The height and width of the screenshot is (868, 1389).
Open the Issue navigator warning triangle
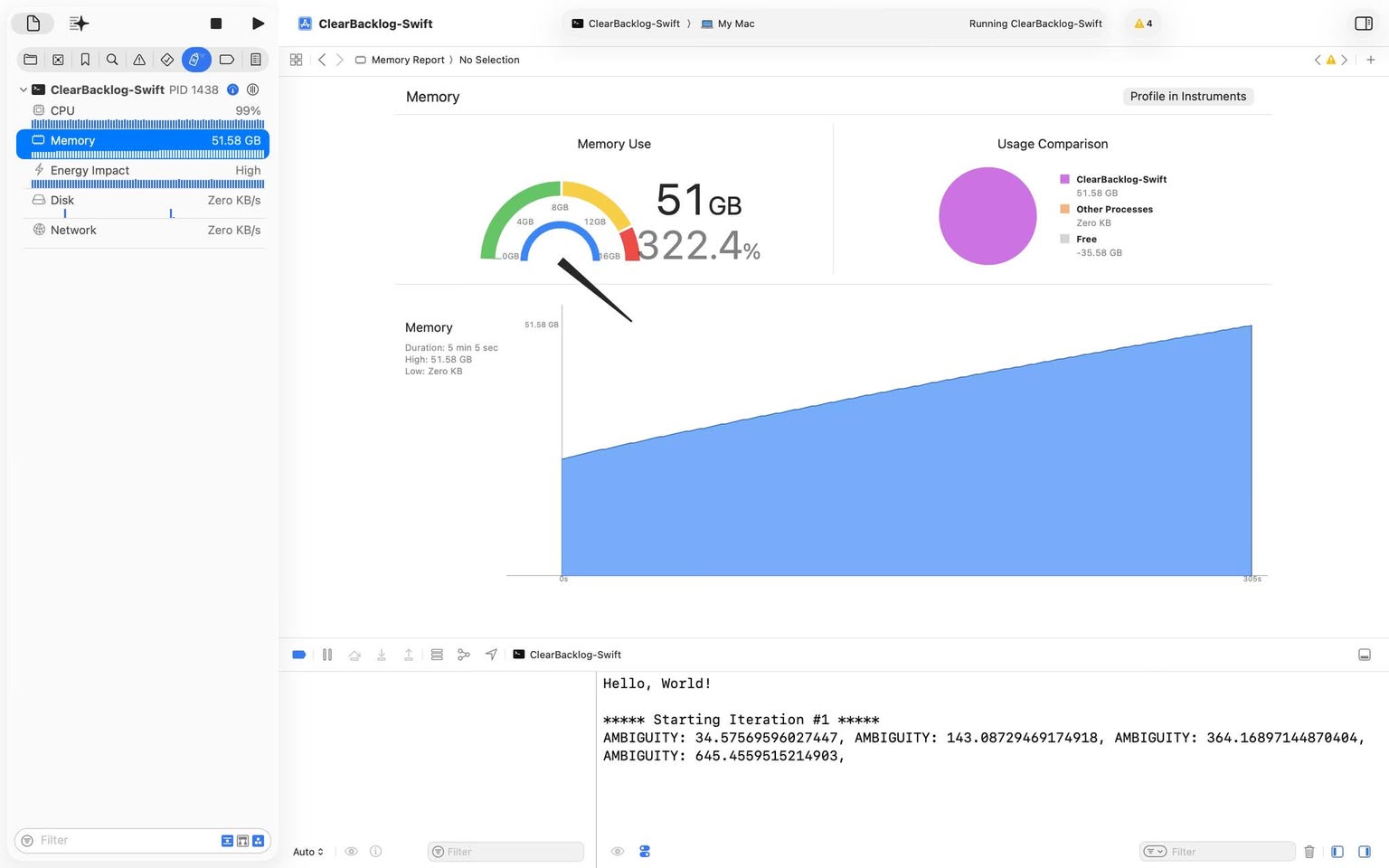pos(139,60)
